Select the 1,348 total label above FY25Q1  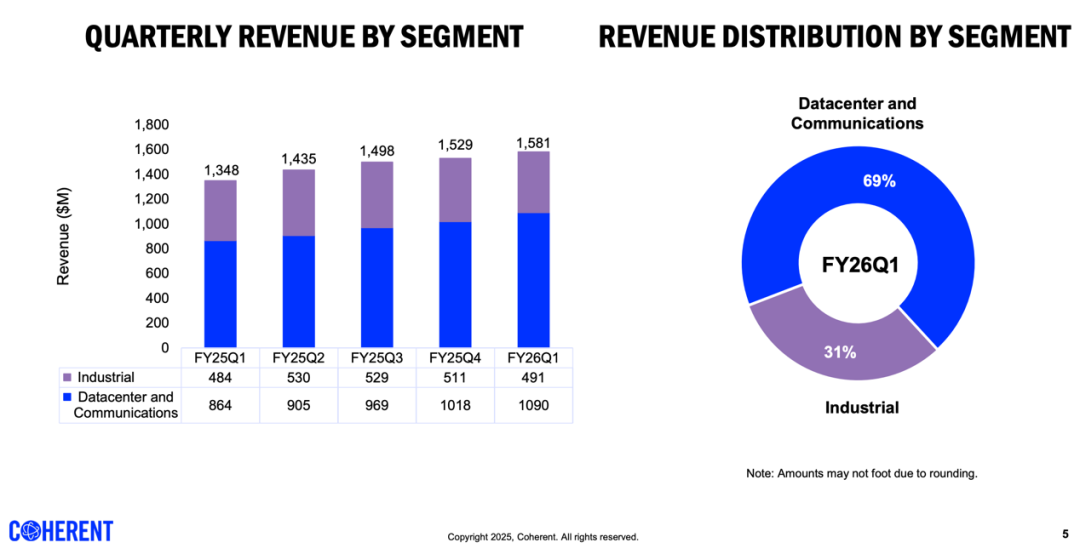tap(220, 170)
